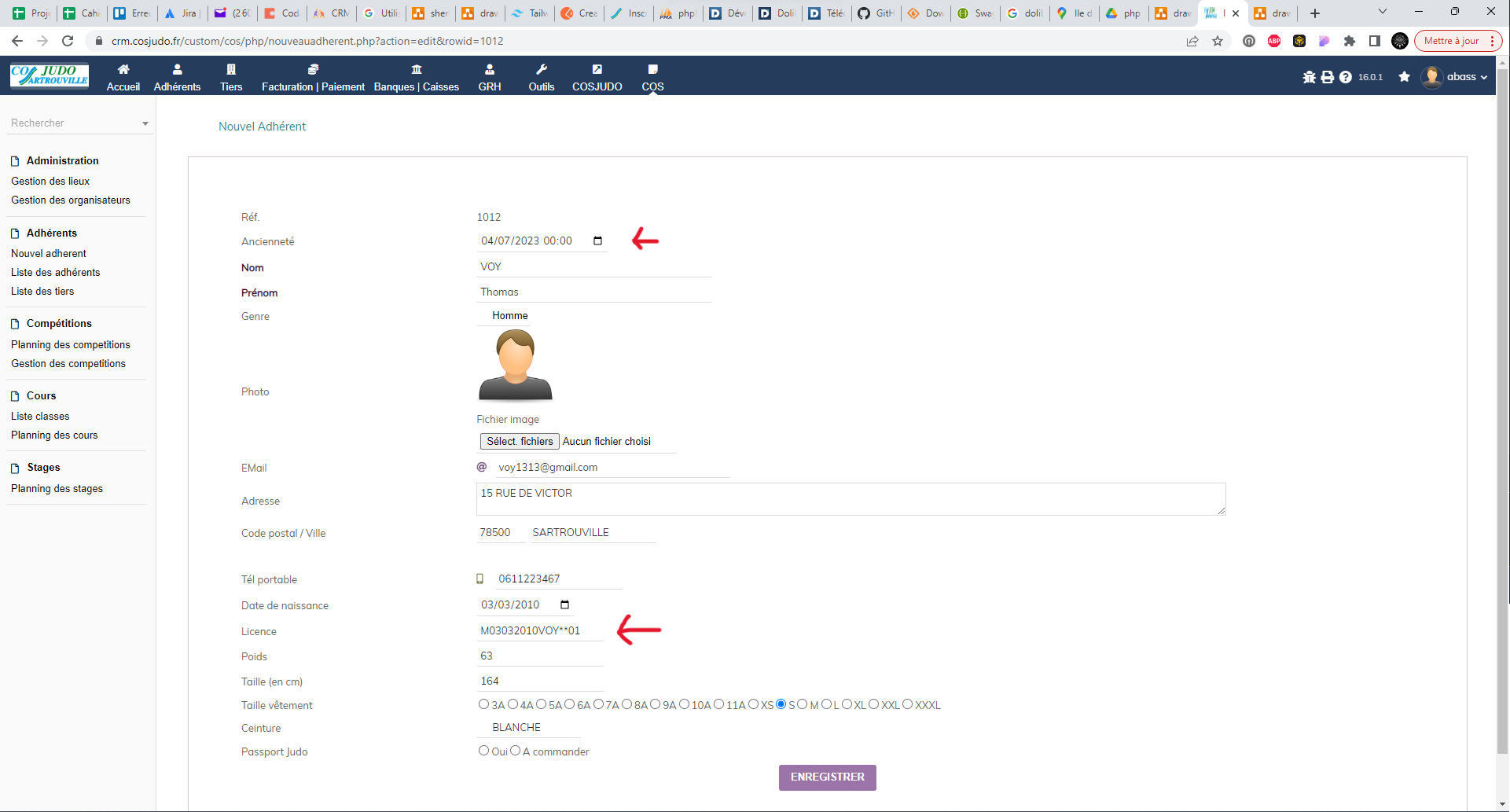Viewport: 1510px width, 812px height.
Task: Click the member photo thumbnail
Action: pyautogui.click(x=516, y=366)
